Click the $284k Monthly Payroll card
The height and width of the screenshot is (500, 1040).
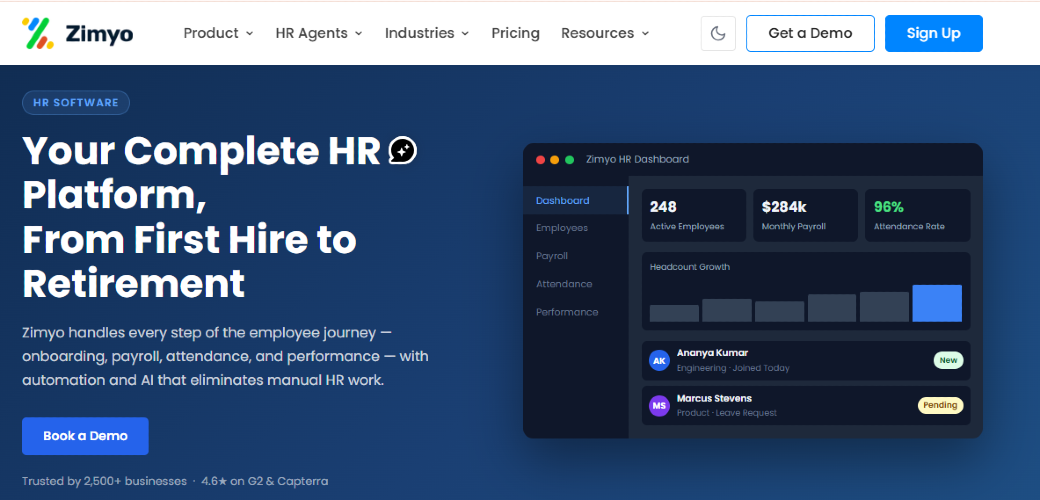point(805,216)
